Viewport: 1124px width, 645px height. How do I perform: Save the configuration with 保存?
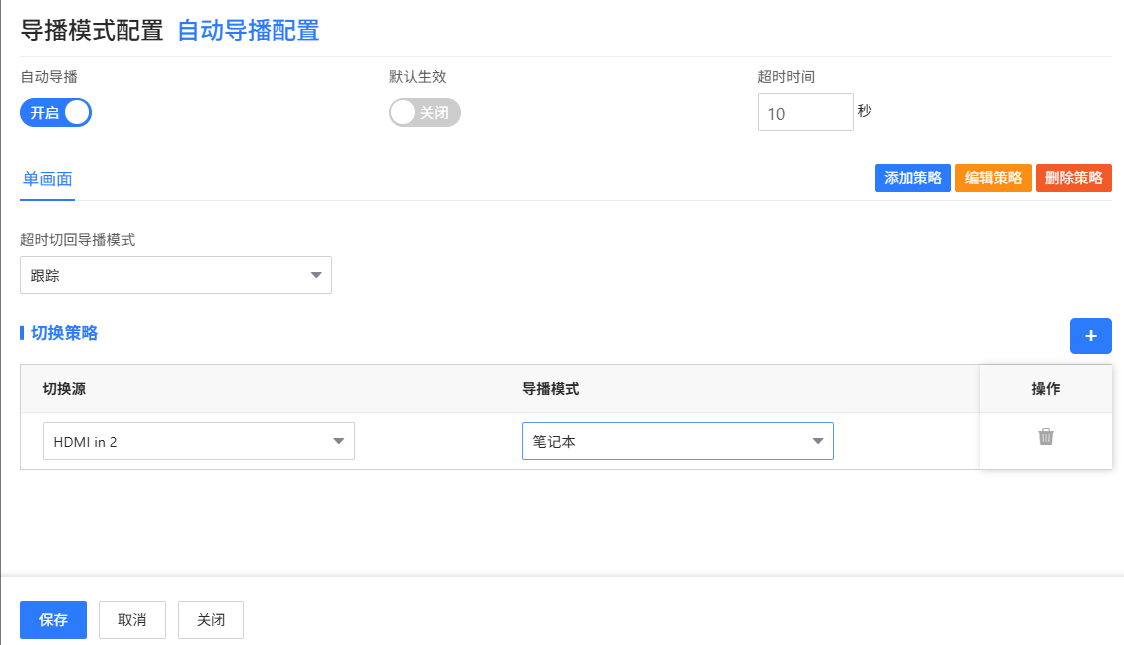point(53,620)
